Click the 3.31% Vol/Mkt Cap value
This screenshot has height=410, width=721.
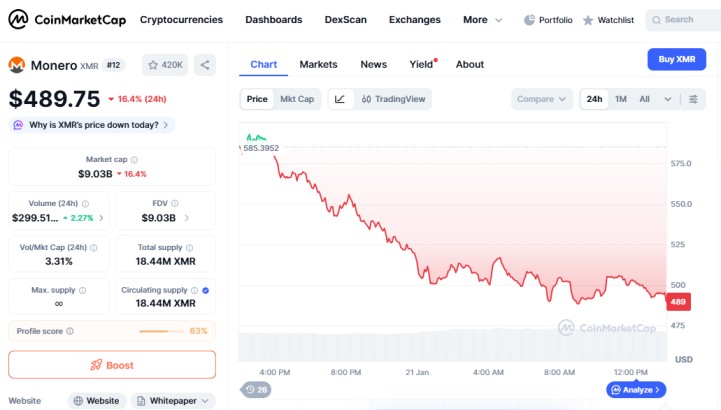[x=59, y=262]
